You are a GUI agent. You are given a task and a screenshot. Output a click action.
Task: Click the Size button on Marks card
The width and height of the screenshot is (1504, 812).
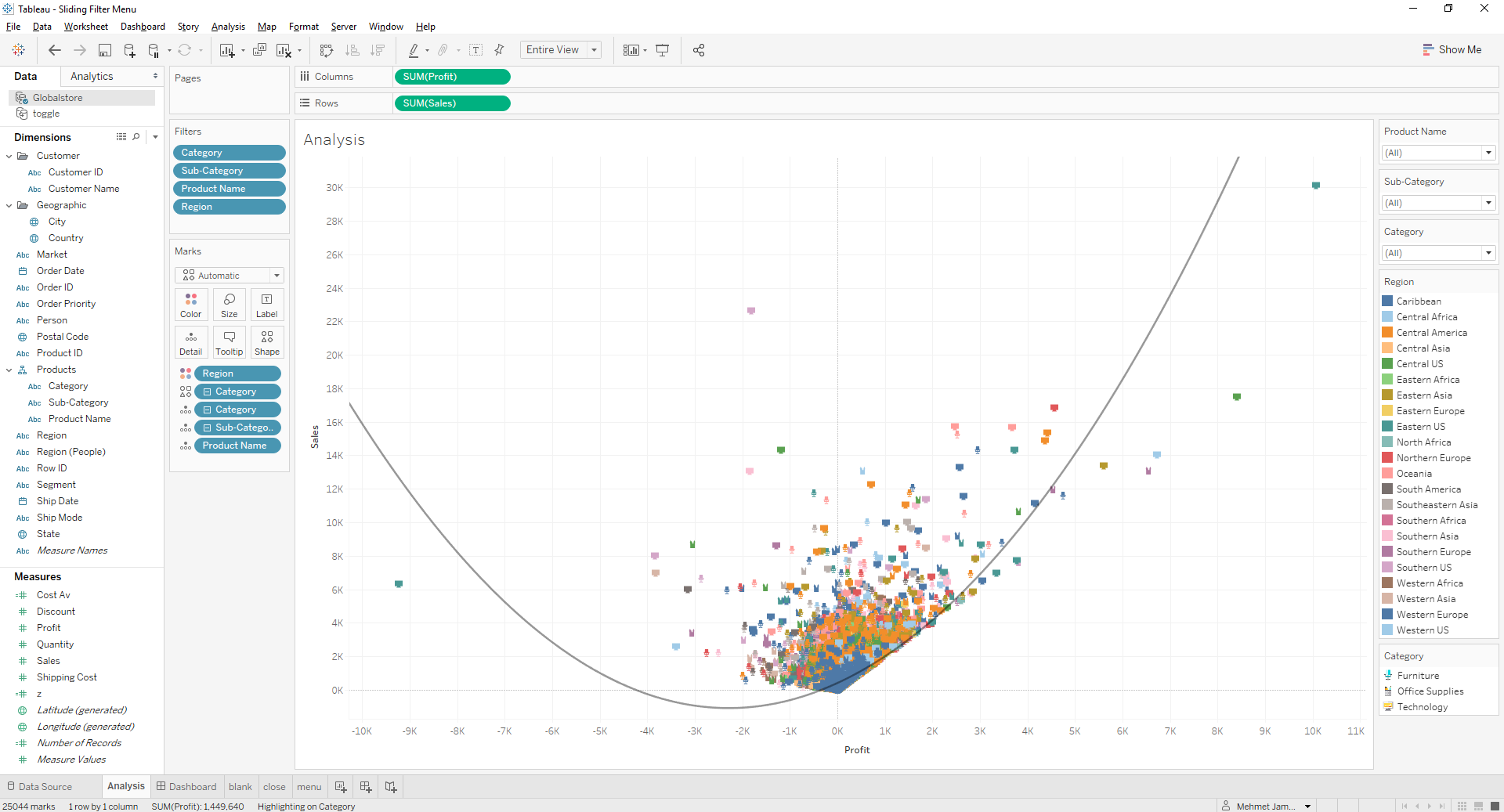[x=230, y=305]
